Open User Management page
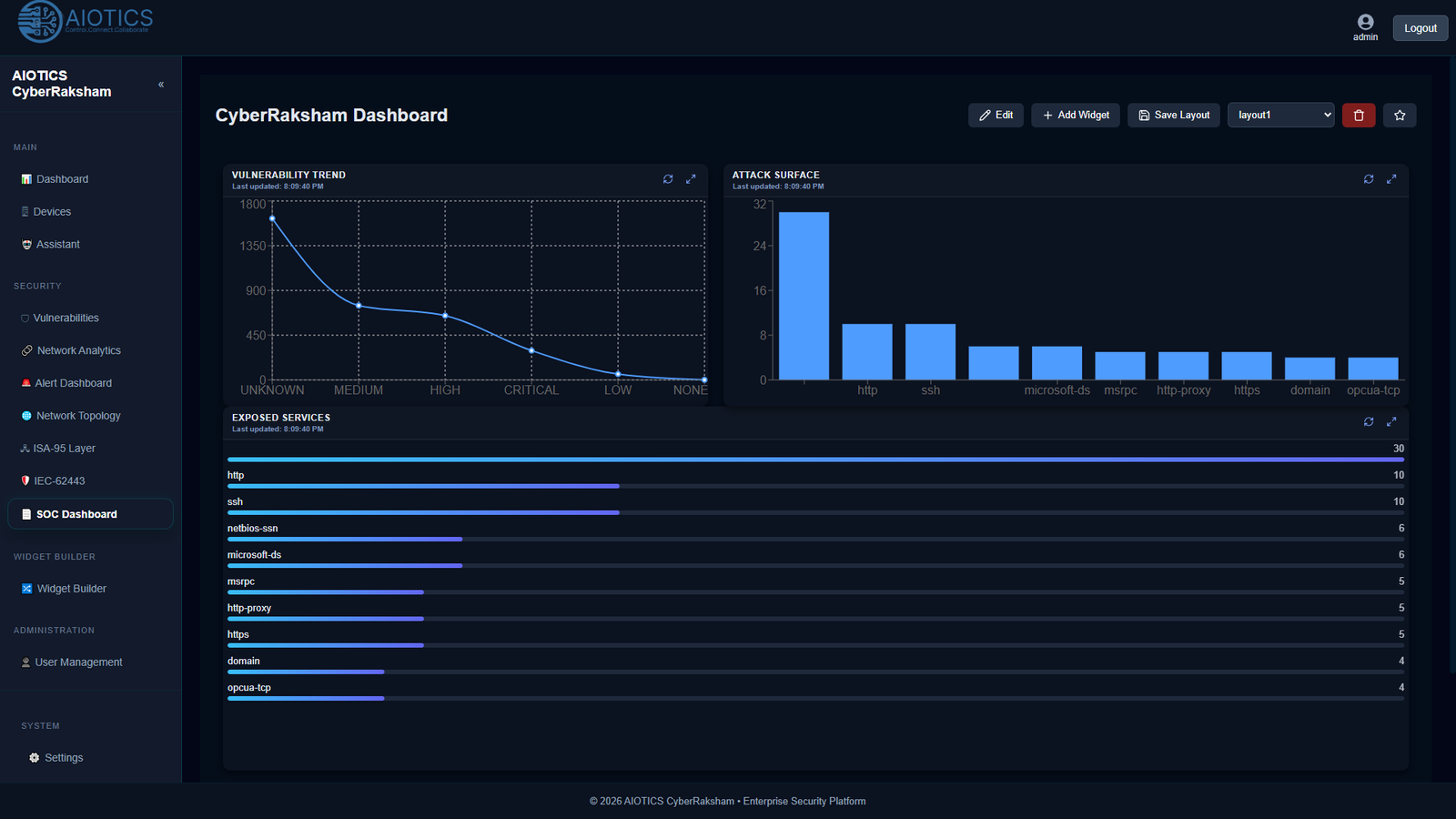 (x=91, y=662)
